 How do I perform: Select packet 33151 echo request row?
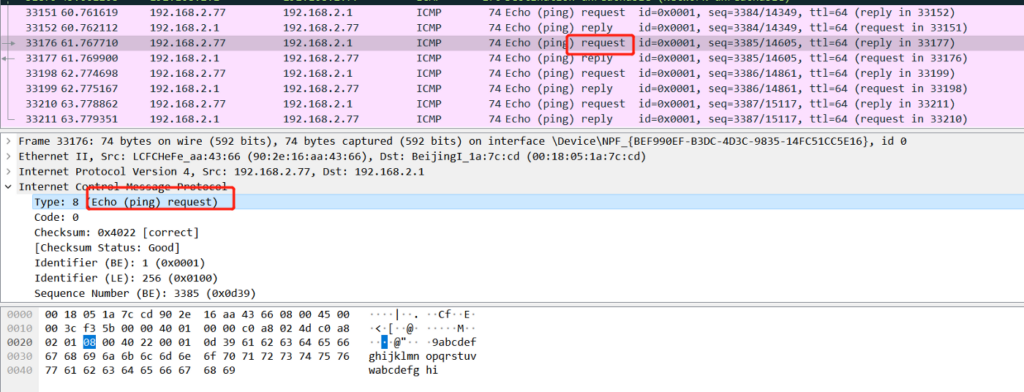click(512, 12)
